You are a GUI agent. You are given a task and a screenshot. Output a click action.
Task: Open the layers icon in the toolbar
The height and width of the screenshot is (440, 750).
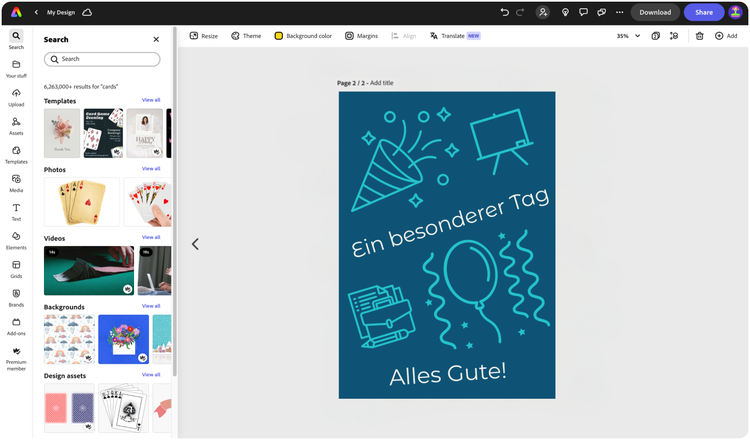674,36
